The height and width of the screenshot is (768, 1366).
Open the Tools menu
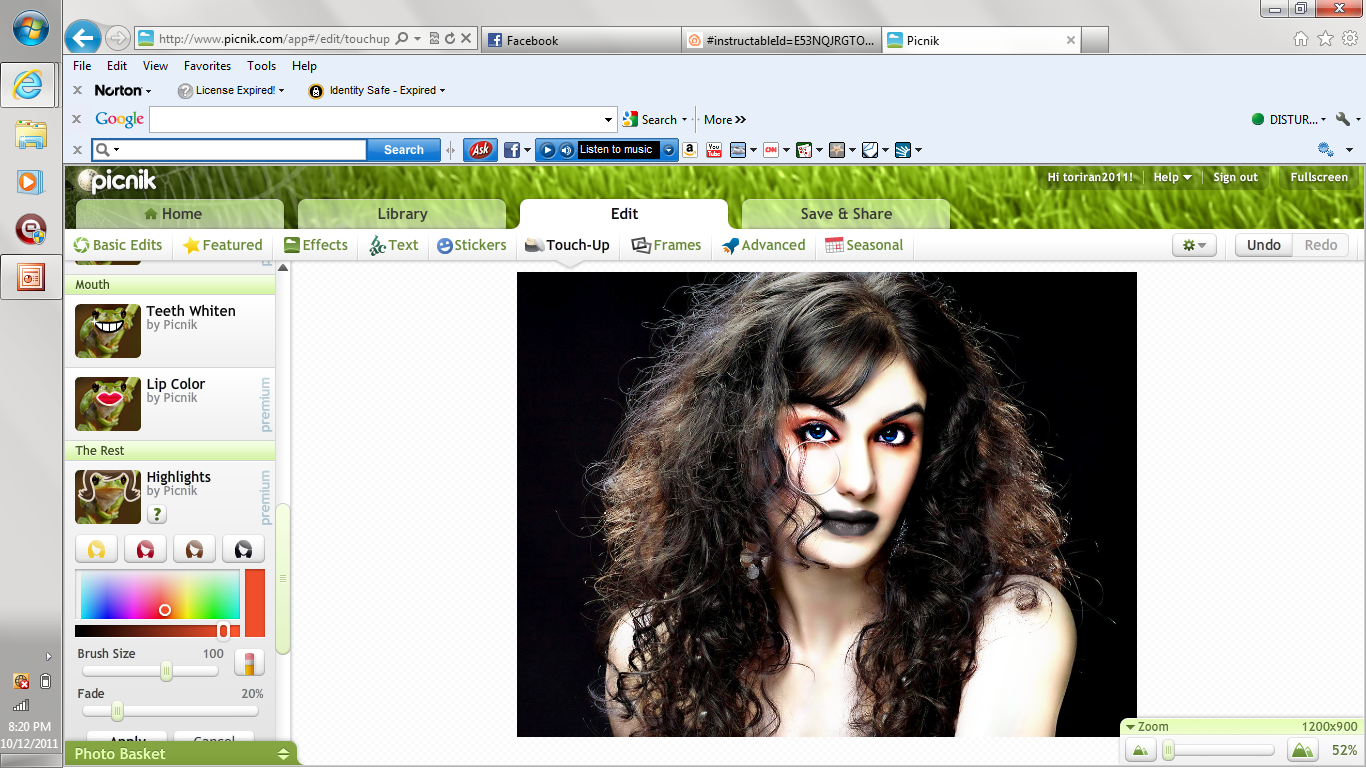tap(262, 66)
